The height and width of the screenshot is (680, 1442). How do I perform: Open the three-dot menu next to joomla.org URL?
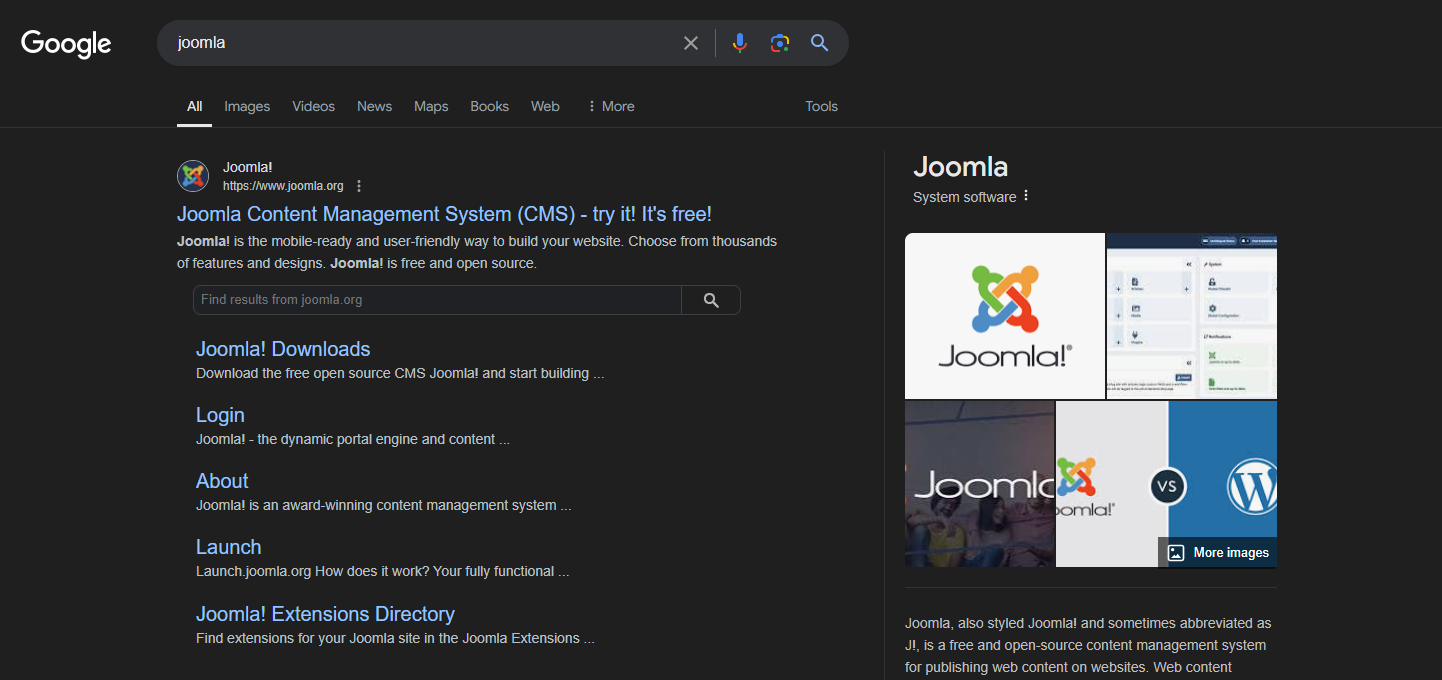click(359, 186)
